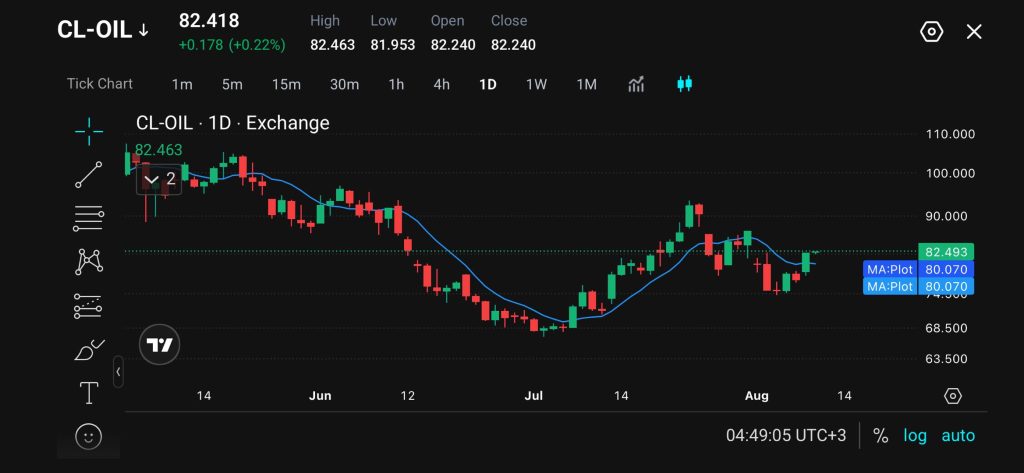
Task: Click the 100.000 price axis label
Action: point(950,174)
